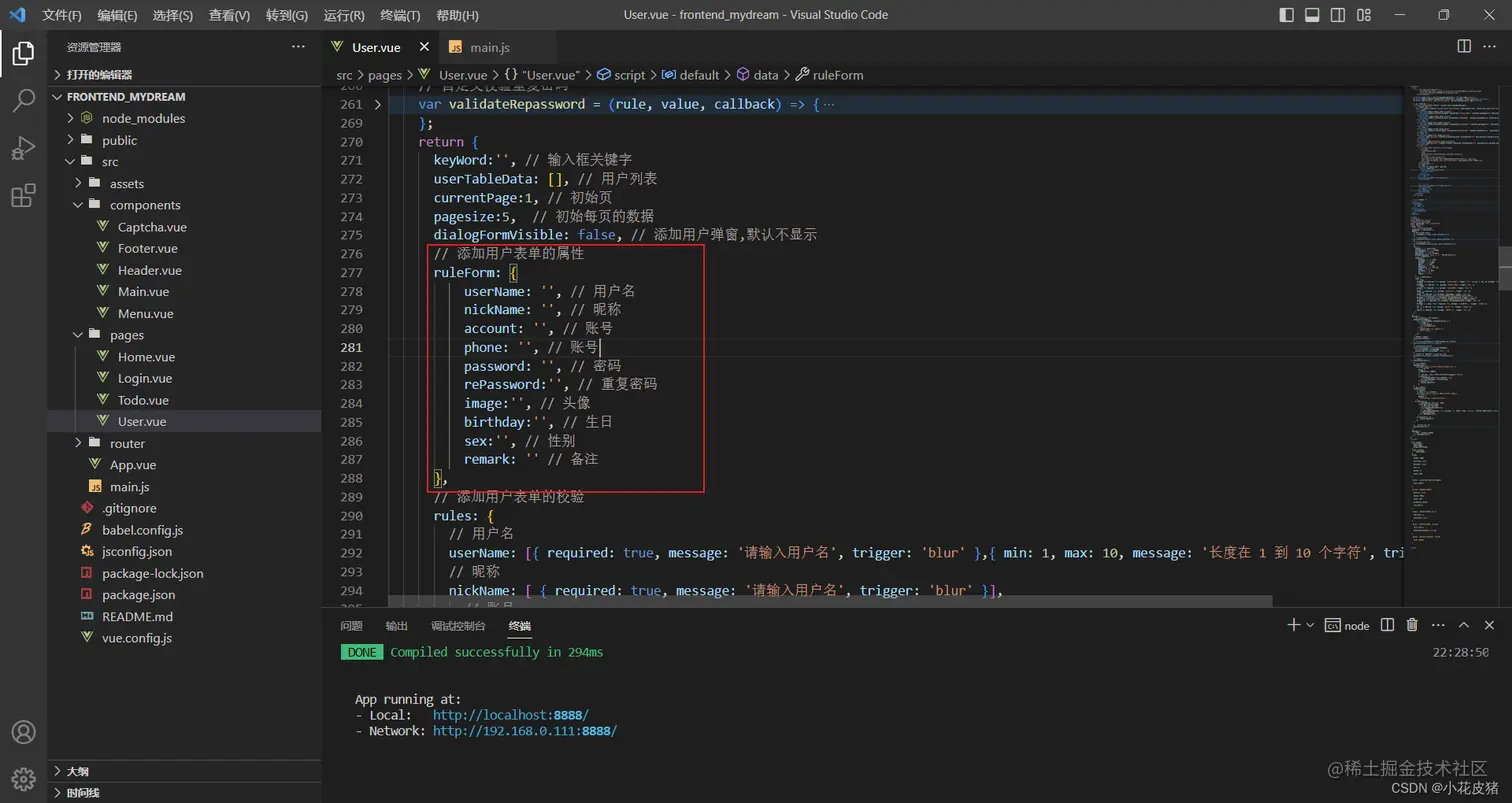
Task: Collapse the src folder
Action: click(184, 162)
